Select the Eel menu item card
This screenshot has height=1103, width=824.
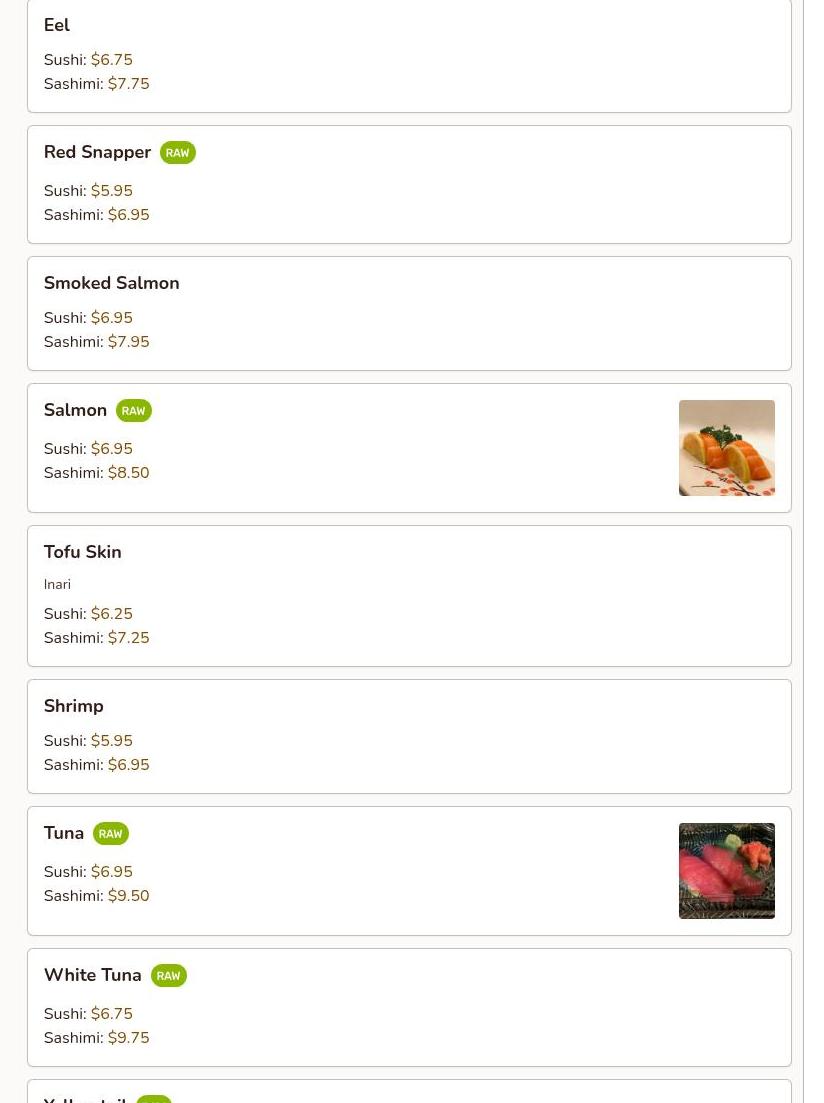click(x=410, y=55)
